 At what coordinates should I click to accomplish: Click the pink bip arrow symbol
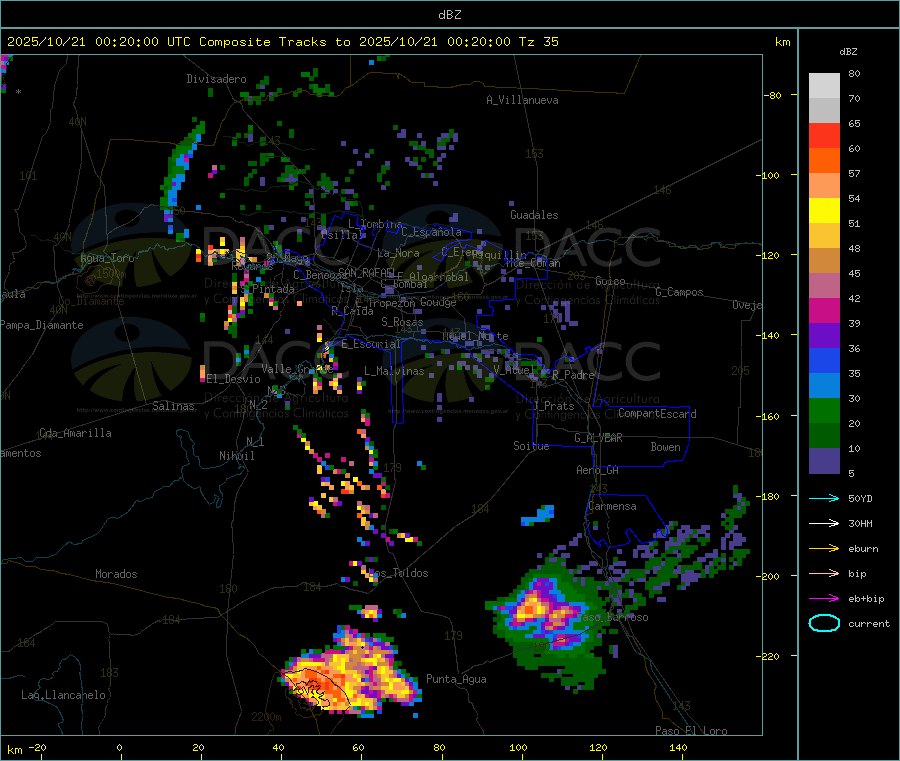pos(824,573)
